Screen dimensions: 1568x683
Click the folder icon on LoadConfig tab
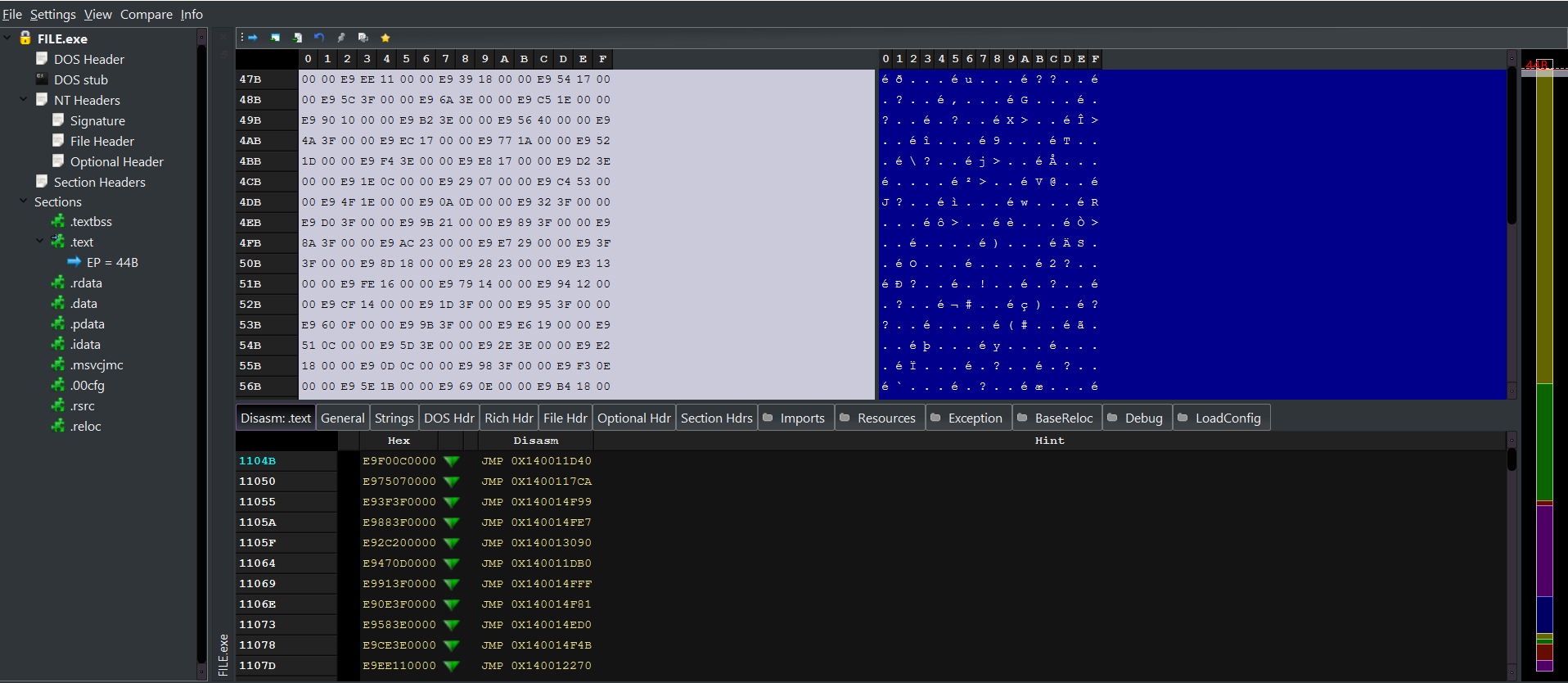tap(1183, 418)
